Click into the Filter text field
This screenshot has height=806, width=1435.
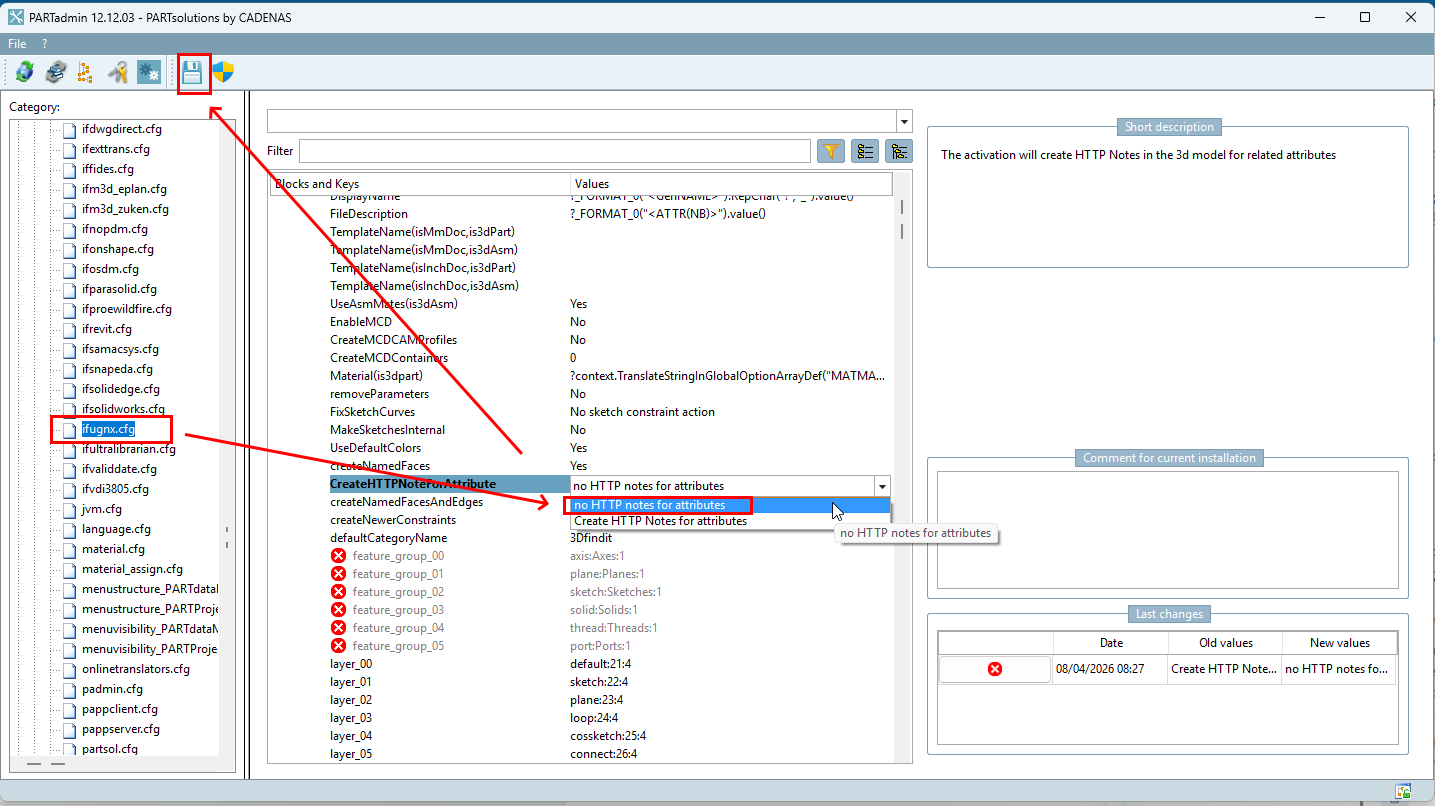(554, 151)
